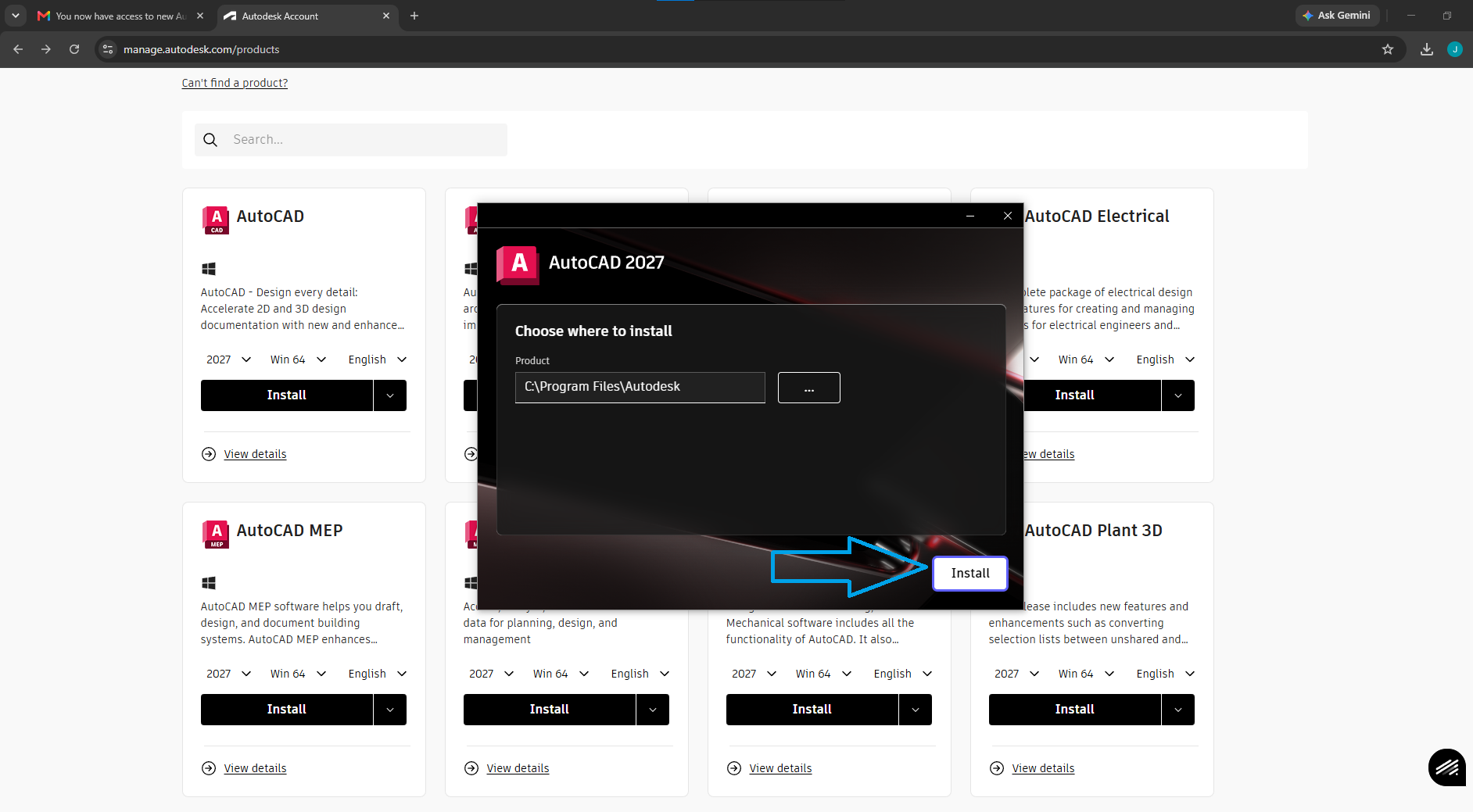Open a new browser tab
Image resolution: width=1473 pixels, height=812 pixels.
tap(414, 16)
